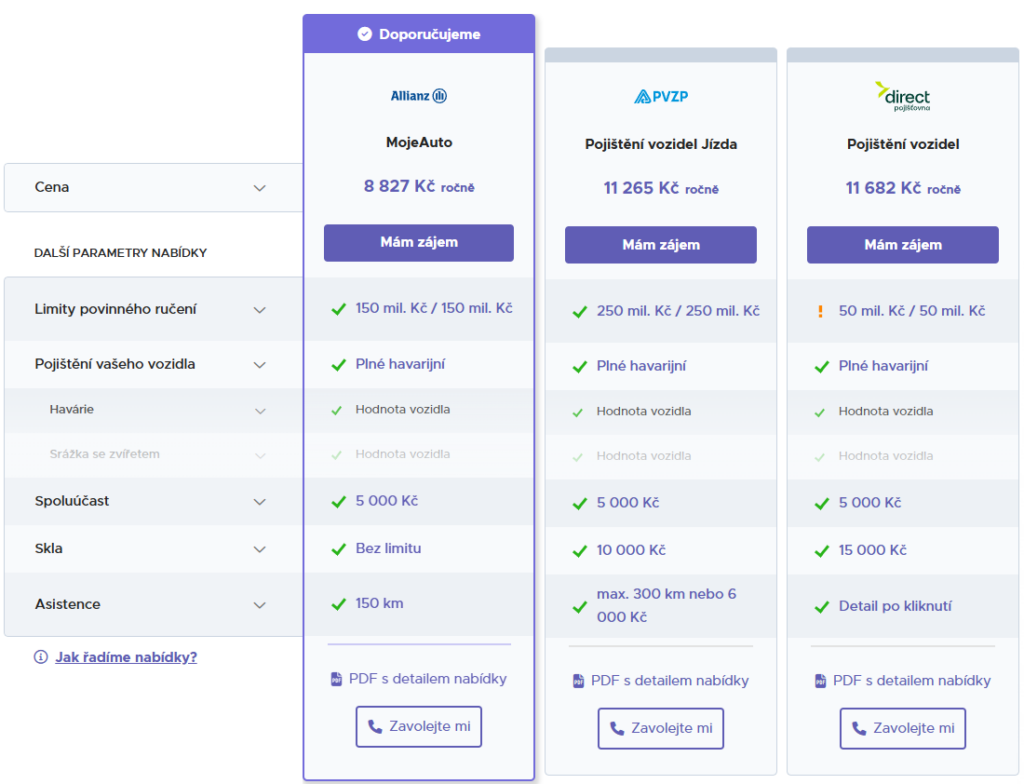
Task: Click the PVZP insurer logo
Action: tap(660, 97)
